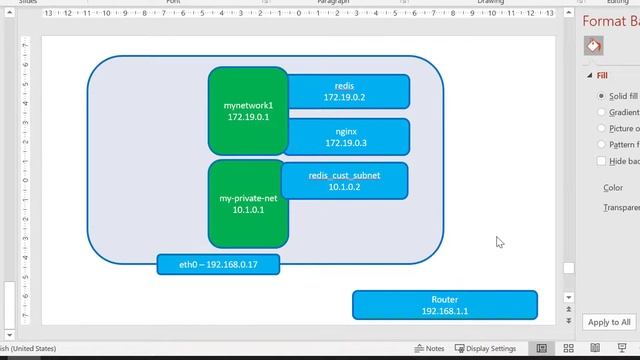Image resolution: width=640 pixels, height=360 pixels.
Task: Select Picture or texture fill option
Action: pos(601,129)
